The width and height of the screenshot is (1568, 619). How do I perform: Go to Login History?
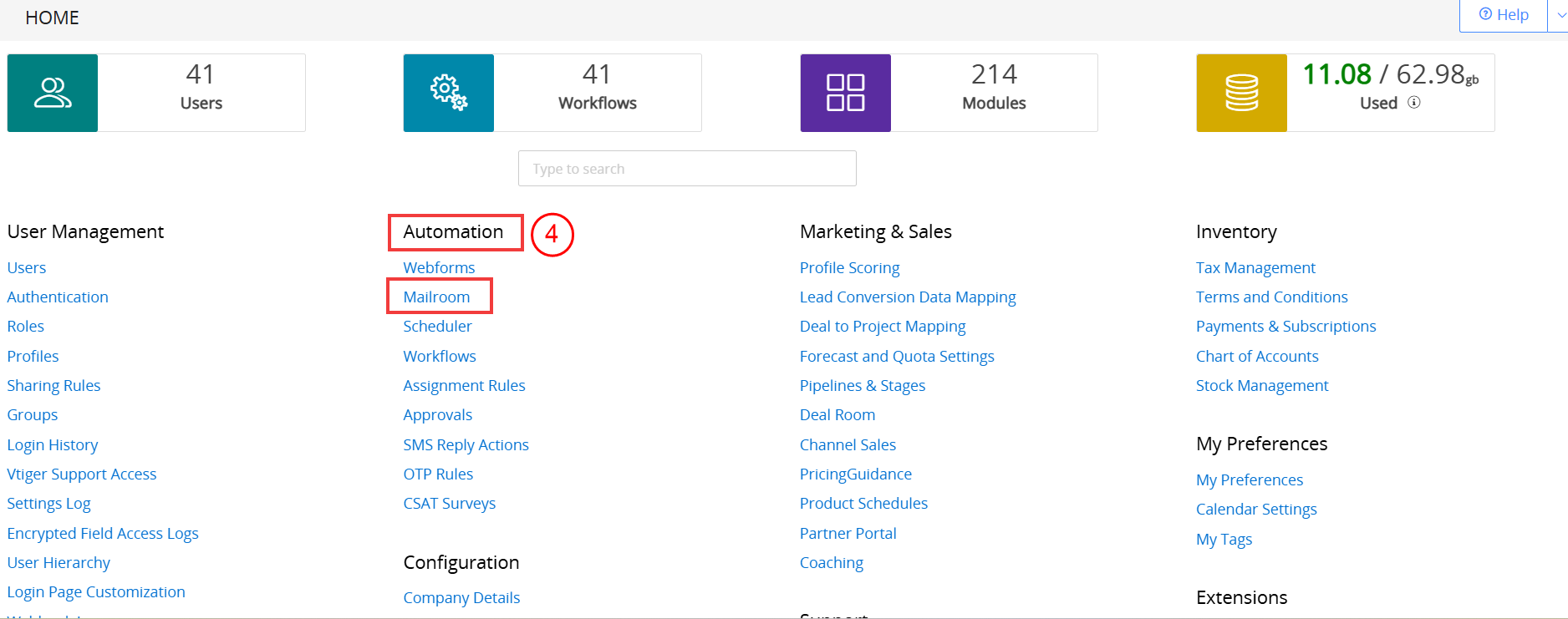(x=53, y=445)
